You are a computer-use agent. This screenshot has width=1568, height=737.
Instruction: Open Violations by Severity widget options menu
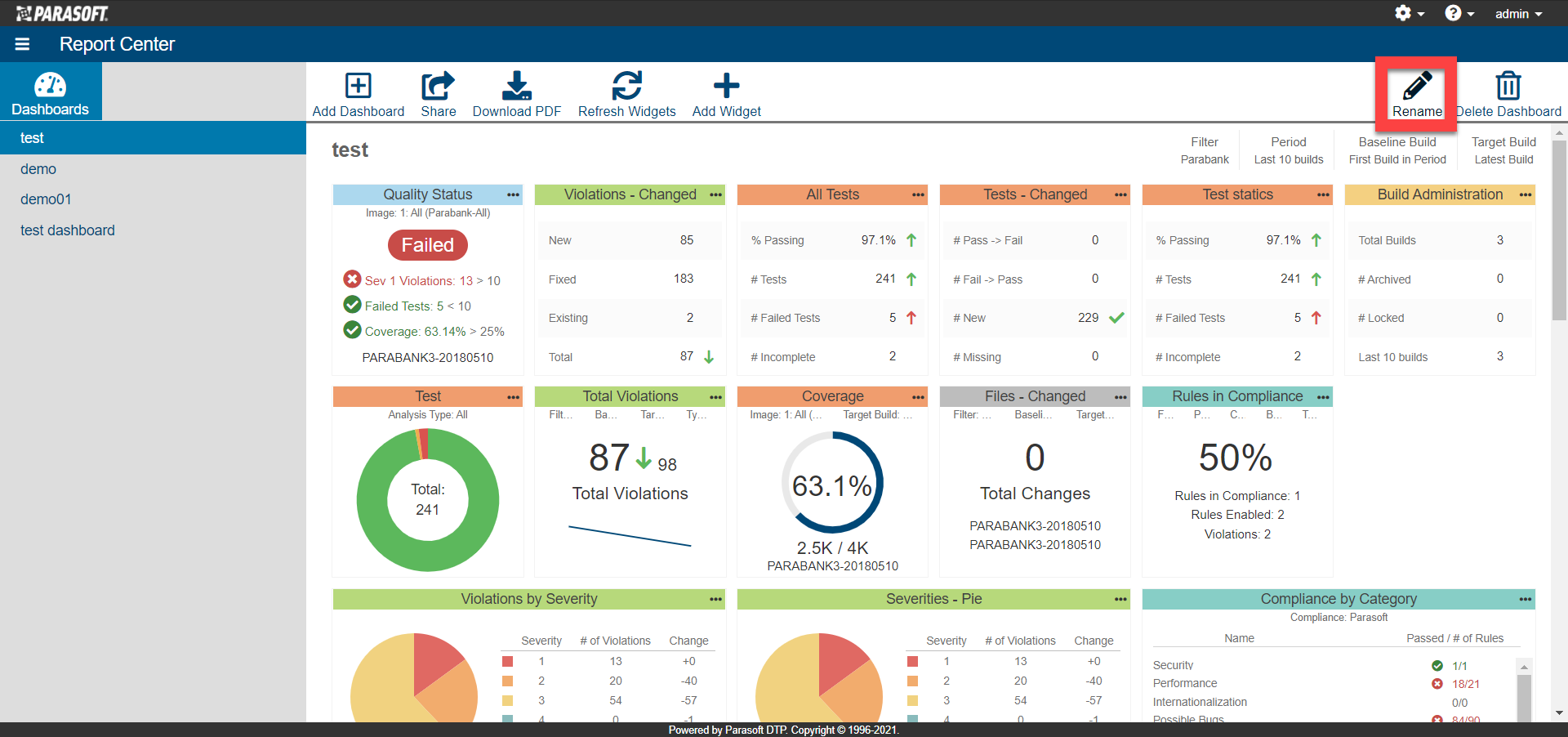[x=715, y=600]
